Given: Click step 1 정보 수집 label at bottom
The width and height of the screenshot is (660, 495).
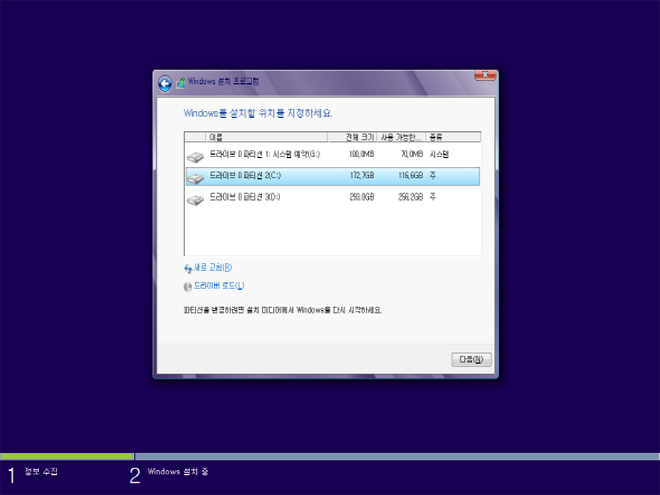Looking at the screenshot, I should 41,471.
